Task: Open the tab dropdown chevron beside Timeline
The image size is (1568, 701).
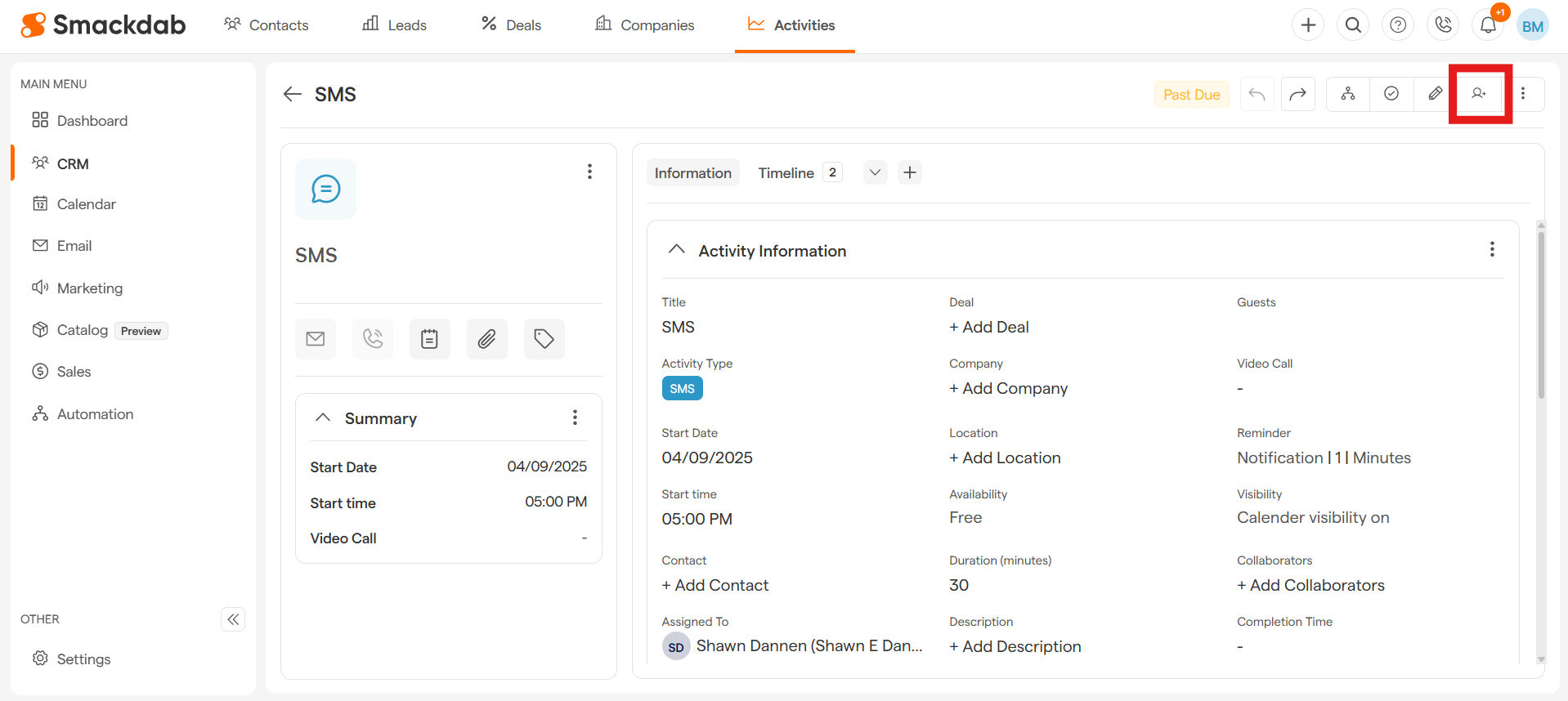Action: point(875,172)
